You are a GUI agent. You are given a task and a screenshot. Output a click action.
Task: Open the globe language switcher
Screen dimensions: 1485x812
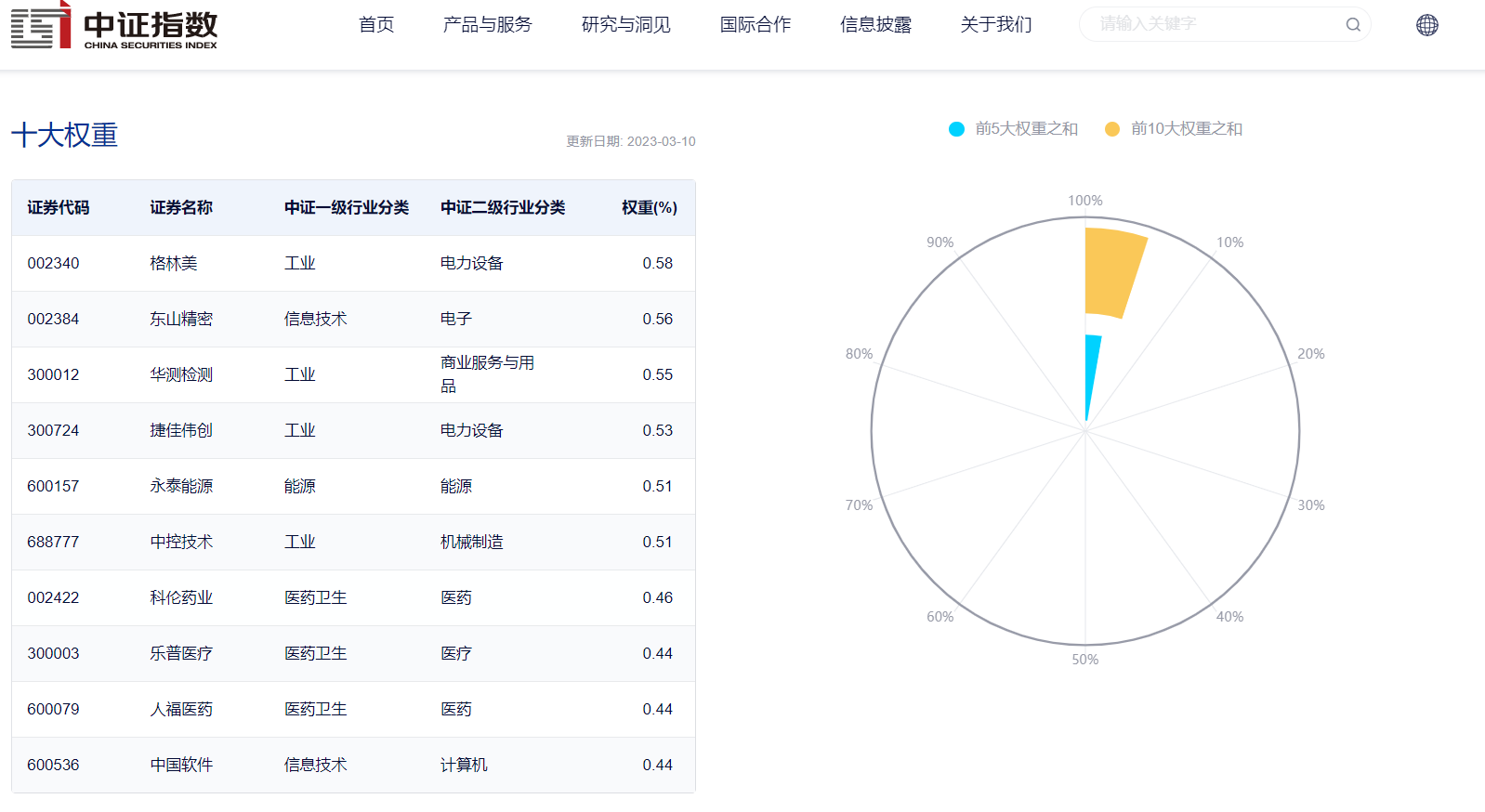pos(1426,25)
